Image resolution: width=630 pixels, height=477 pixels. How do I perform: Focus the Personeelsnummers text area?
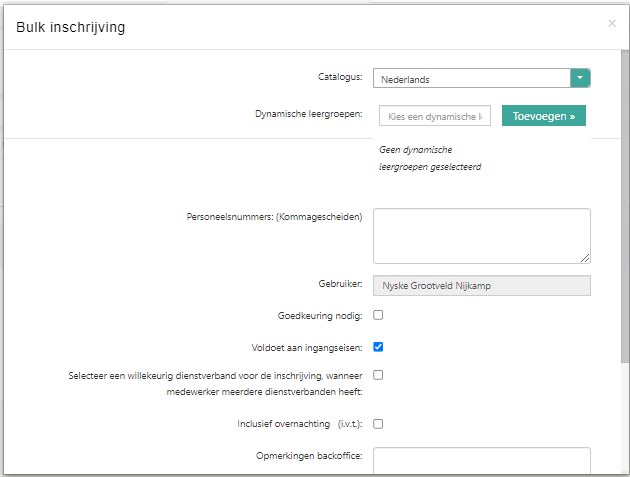pos(480,235)
